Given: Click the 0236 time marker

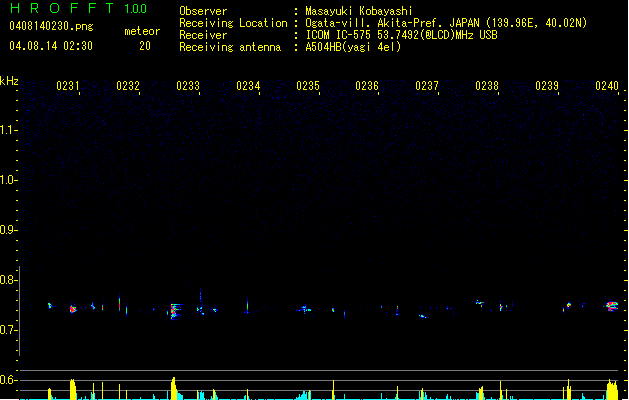Looking at the screenshot, I should coord(367,86).
